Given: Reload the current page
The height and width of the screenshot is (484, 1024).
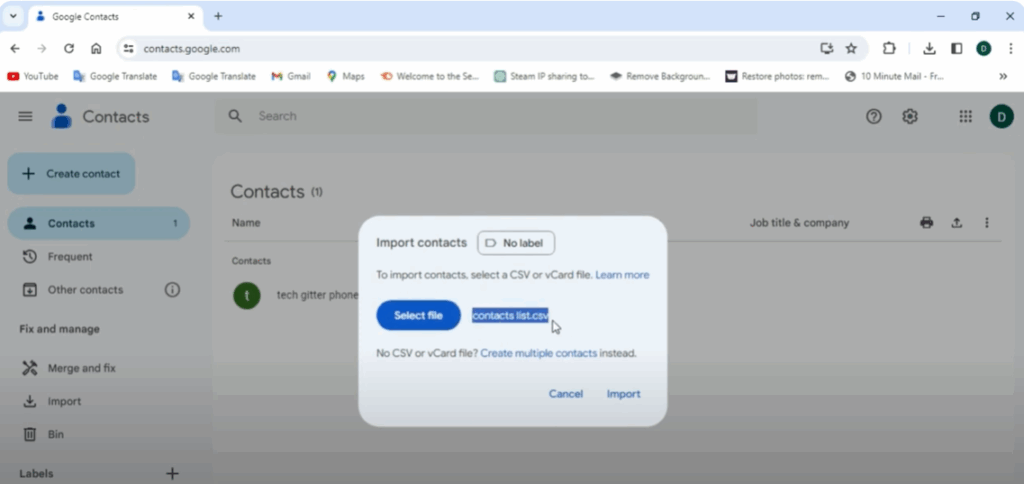Looking at the screenshot, I should tap(69, 48).
